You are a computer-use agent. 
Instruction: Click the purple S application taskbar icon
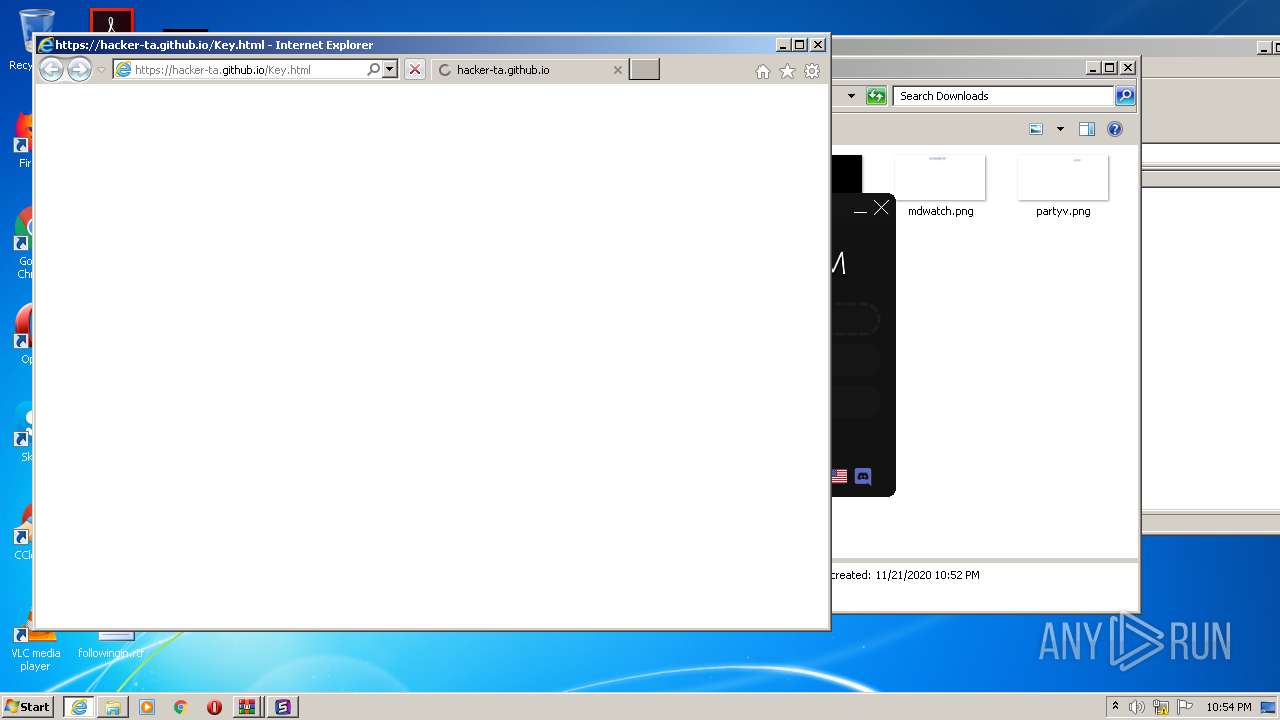(x=282, y=707)
